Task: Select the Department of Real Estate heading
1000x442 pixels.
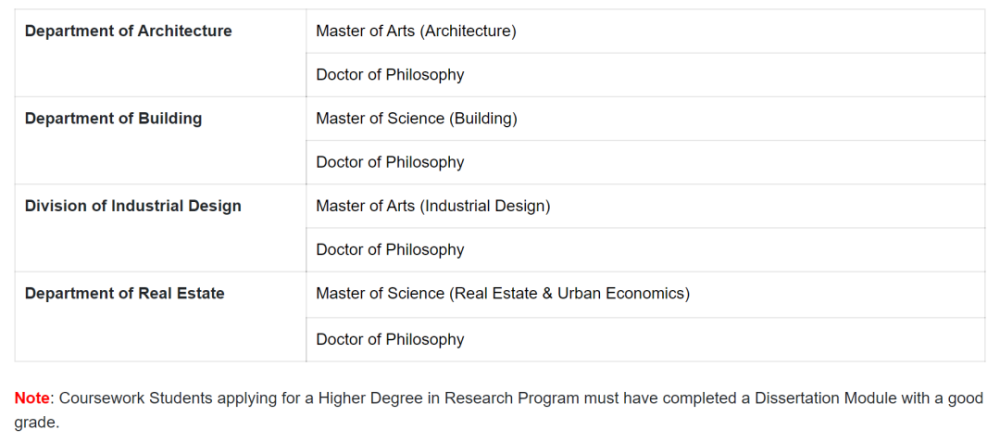Action: [124, 293]
